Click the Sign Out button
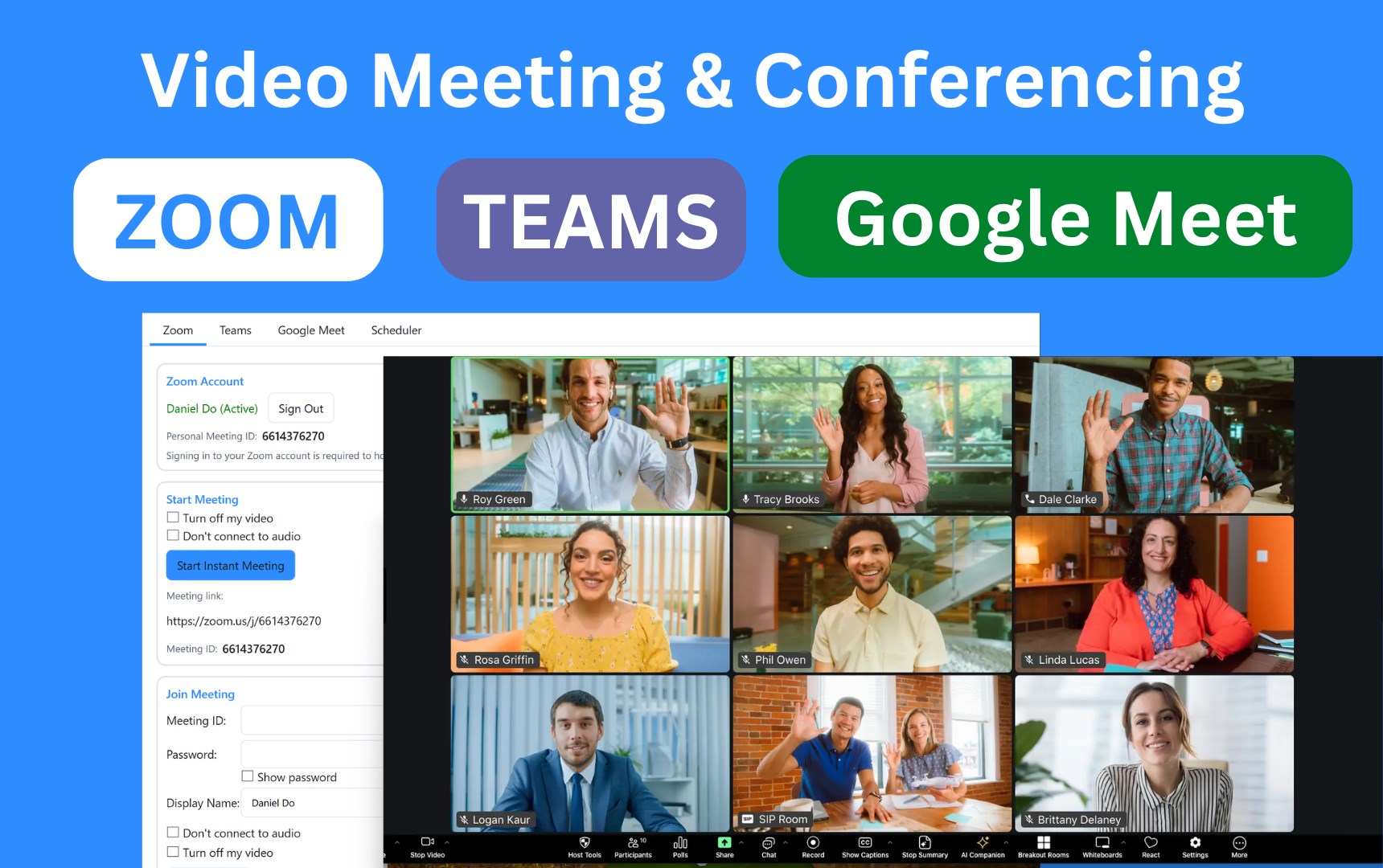1383x868 pixels. (x=301, y=408)
